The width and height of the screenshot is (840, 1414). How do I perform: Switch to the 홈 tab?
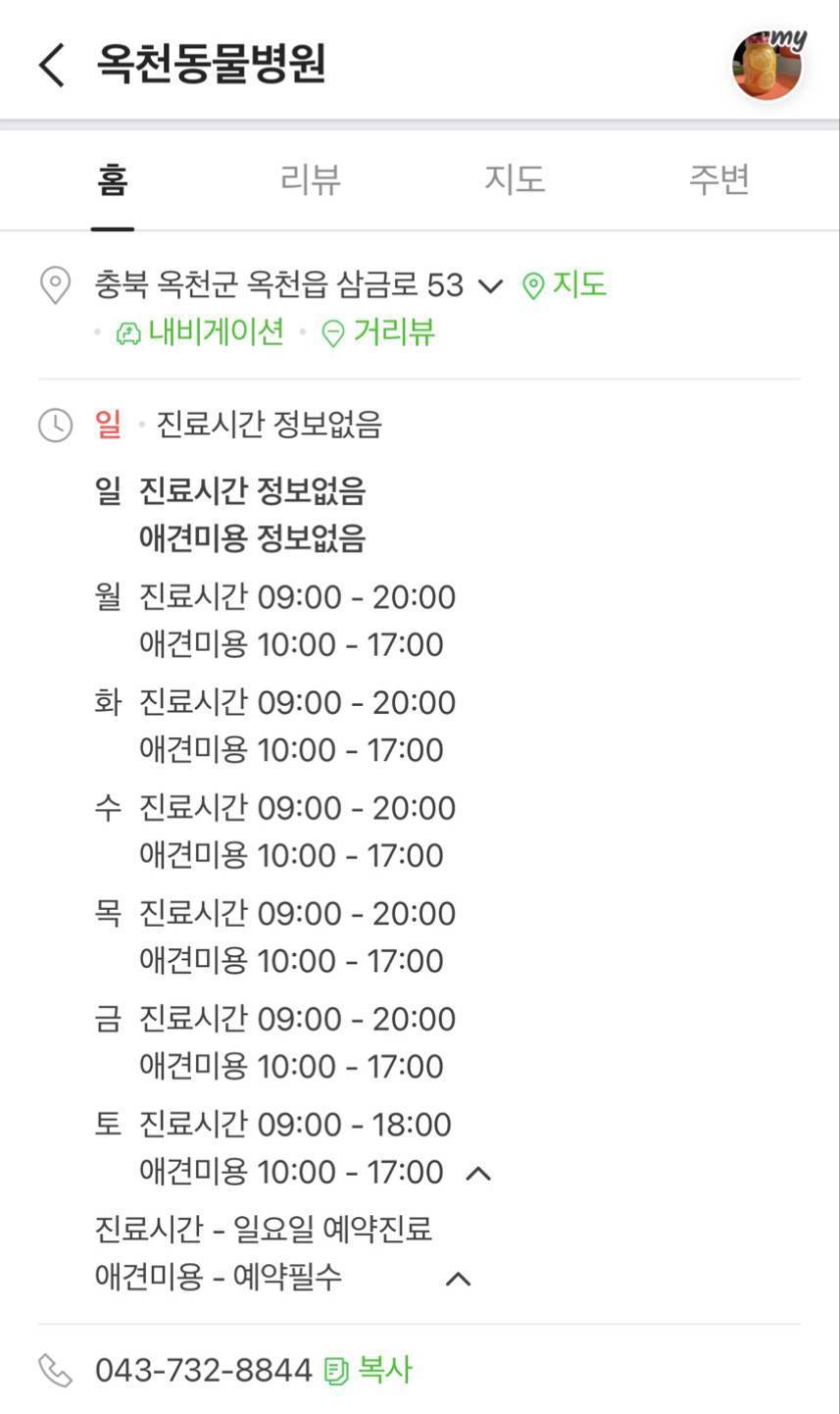112,180
